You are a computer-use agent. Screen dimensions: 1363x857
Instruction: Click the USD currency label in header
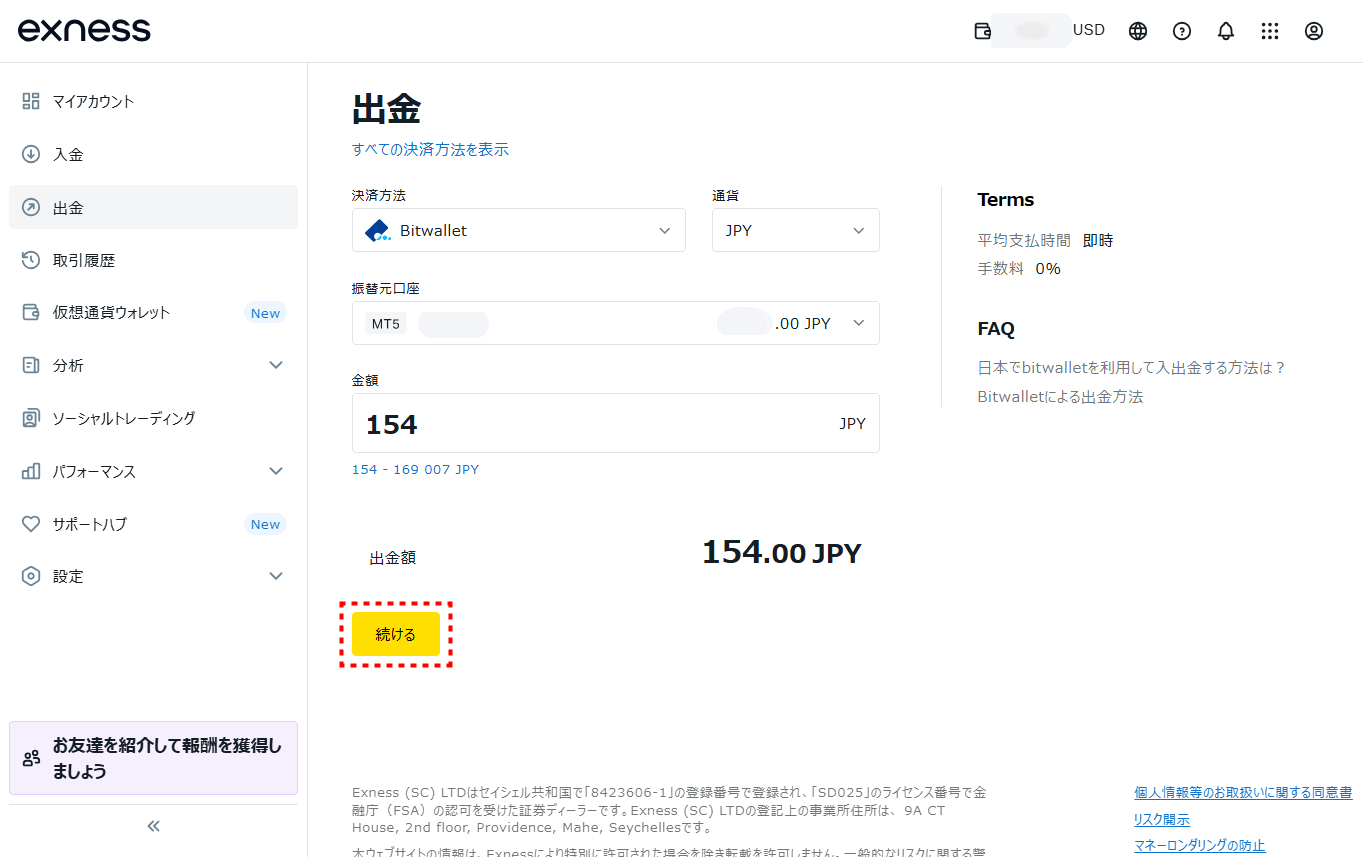click(x=1089, y=30)
